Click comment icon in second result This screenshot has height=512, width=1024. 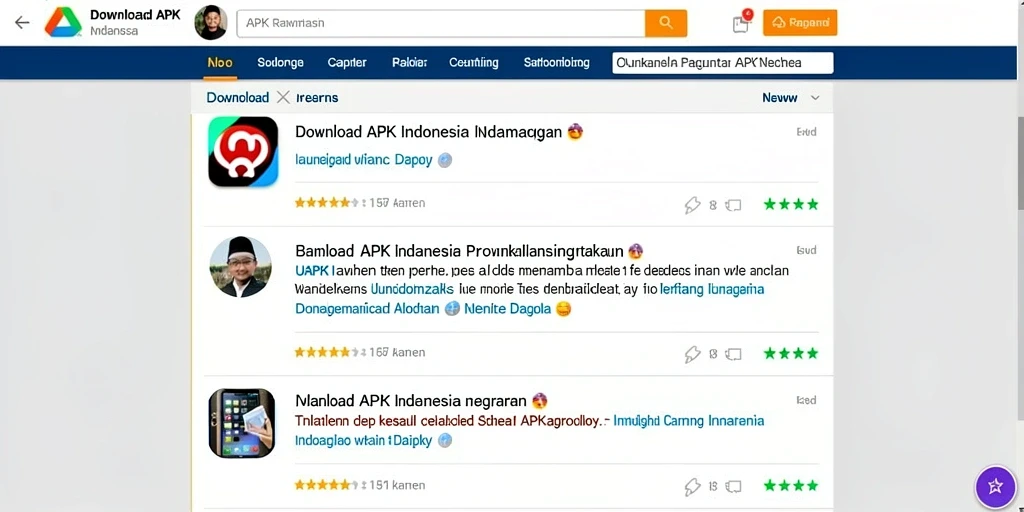point(733,355)
